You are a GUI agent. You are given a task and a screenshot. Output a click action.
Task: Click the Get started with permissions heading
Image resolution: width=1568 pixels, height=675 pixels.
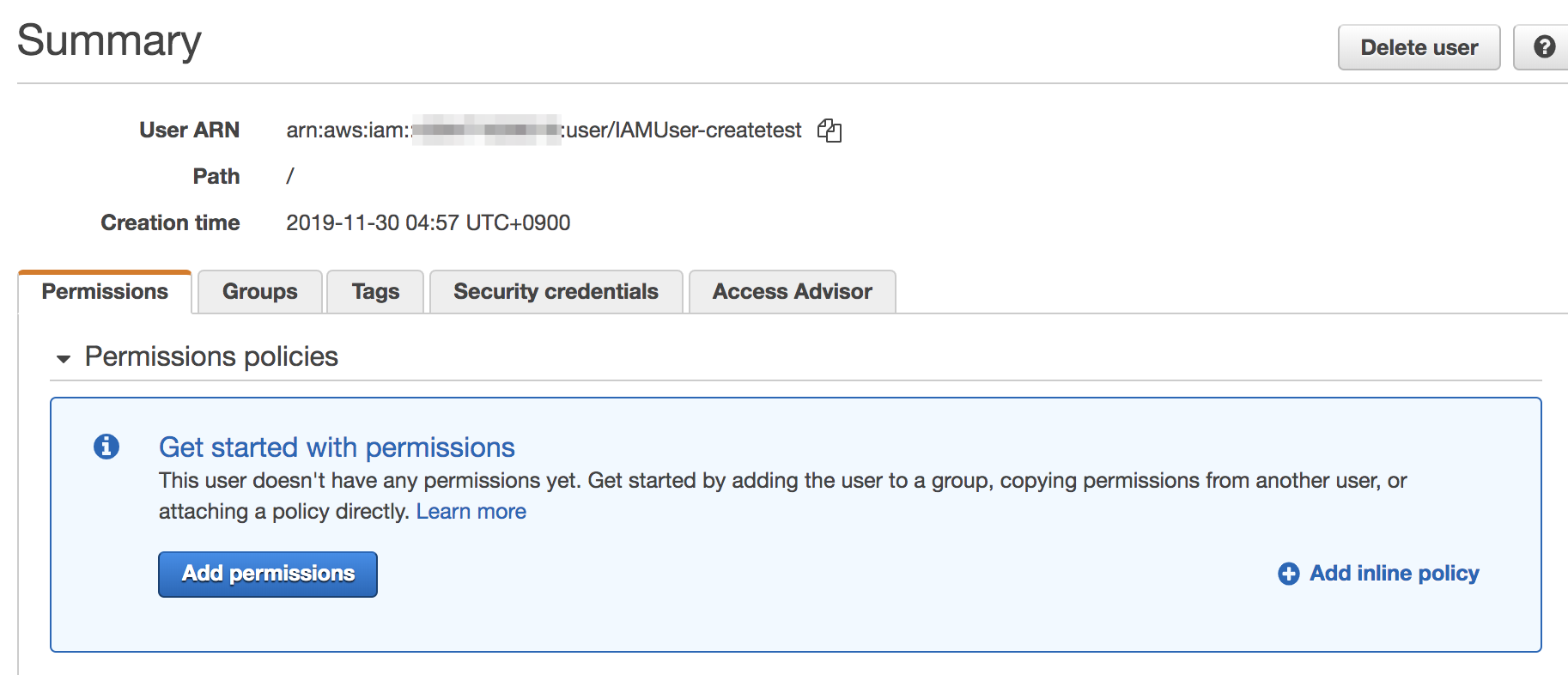tap(337, 447)
